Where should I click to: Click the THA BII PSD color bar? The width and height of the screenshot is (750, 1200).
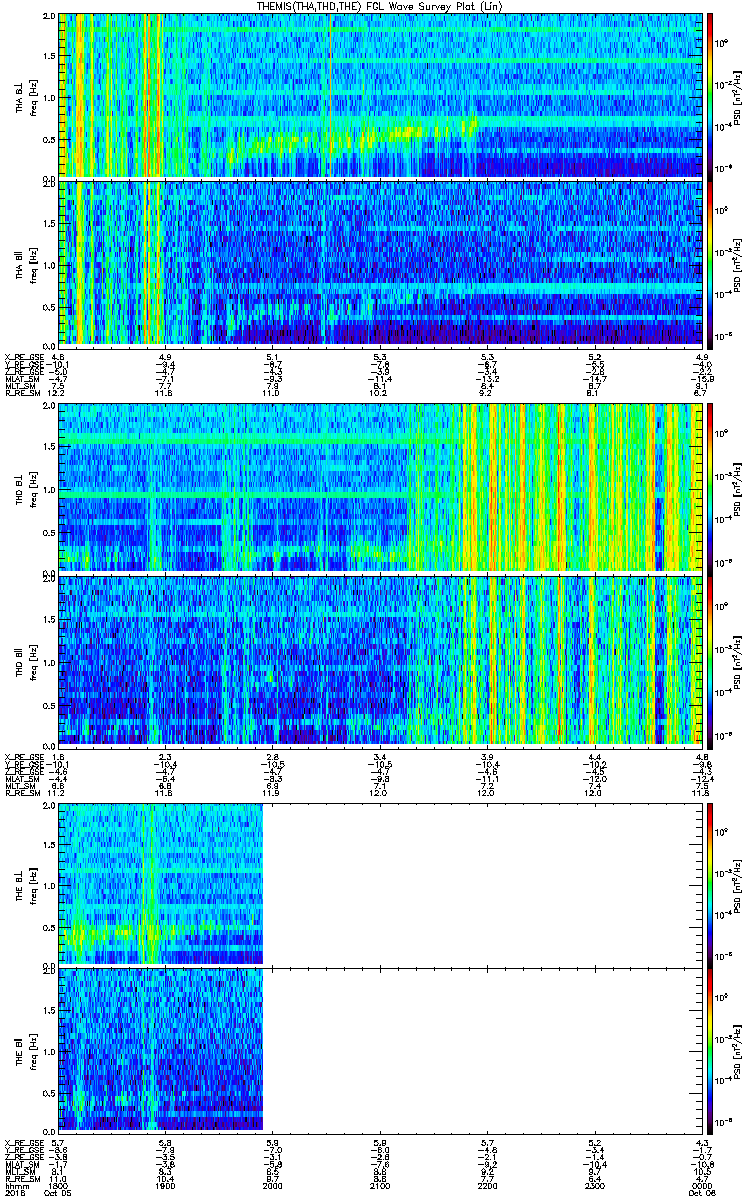coord(711,263)
